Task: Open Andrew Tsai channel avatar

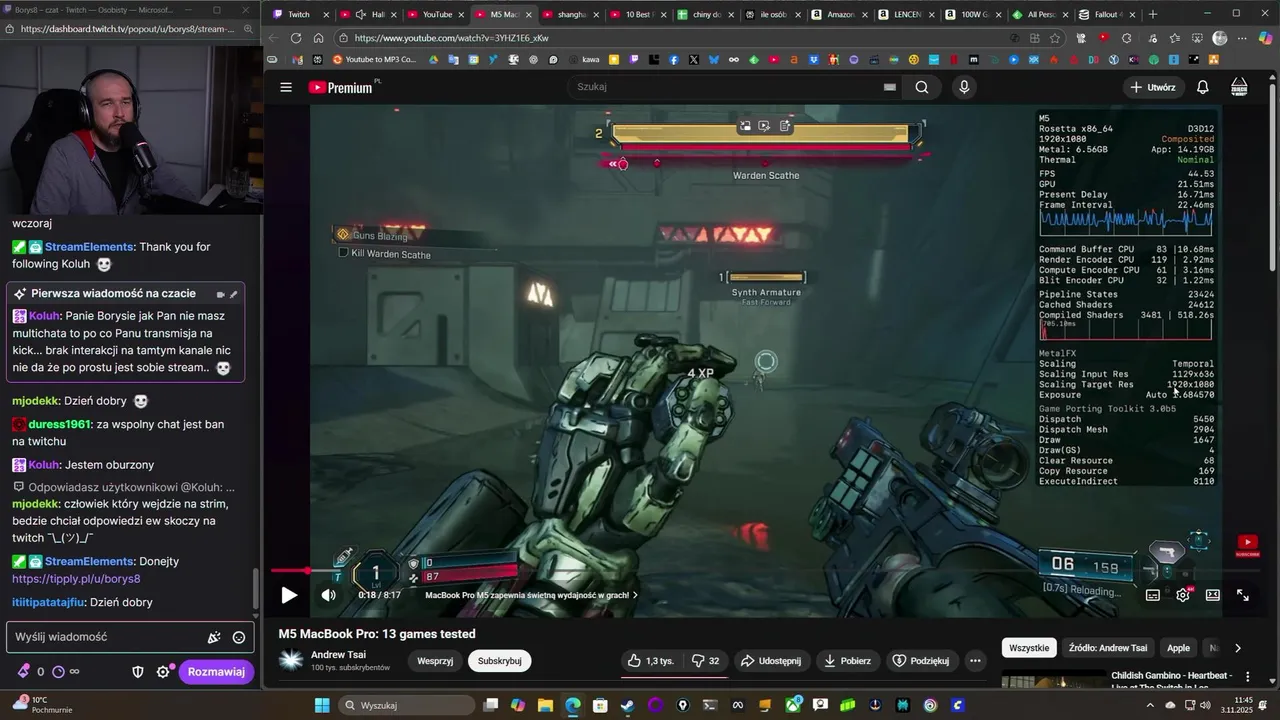Action: tap(291, 661)
